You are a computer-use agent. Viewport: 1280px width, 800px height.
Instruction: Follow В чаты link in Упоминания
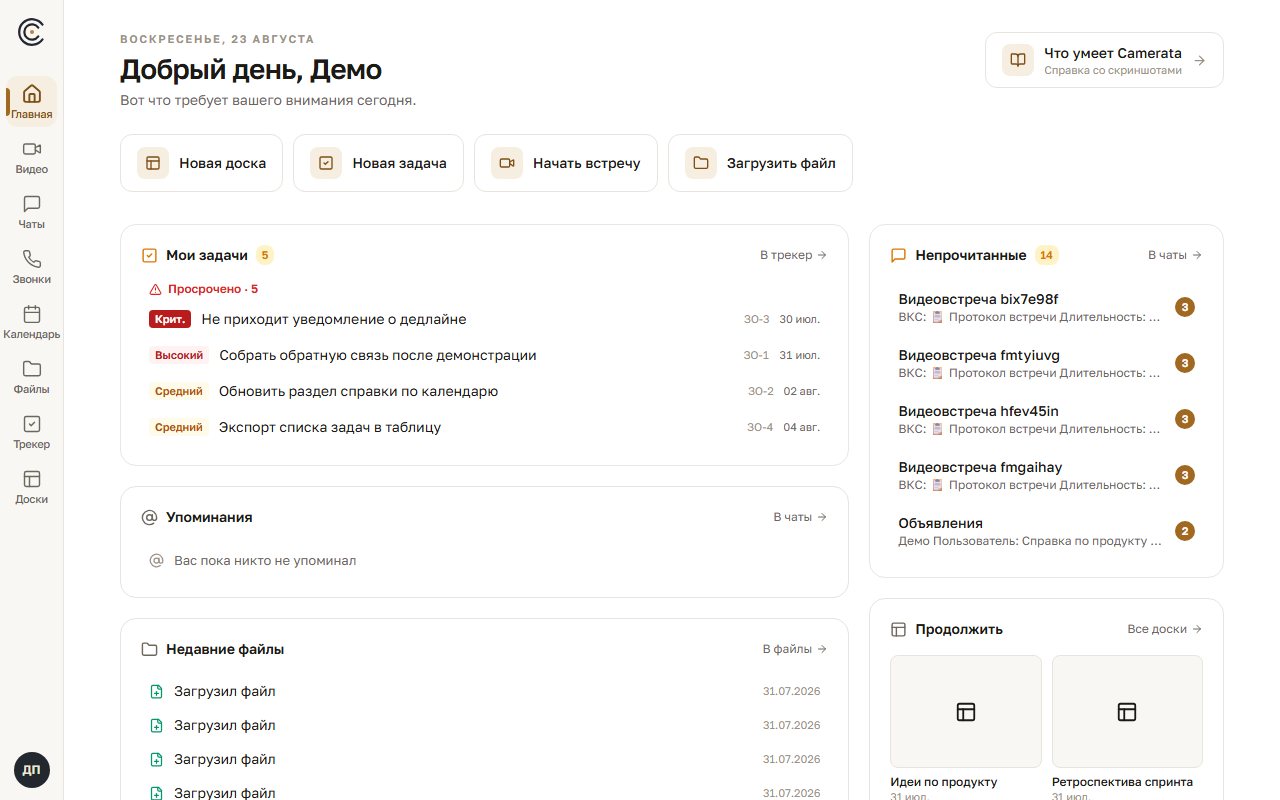click(x=800, y=517)
